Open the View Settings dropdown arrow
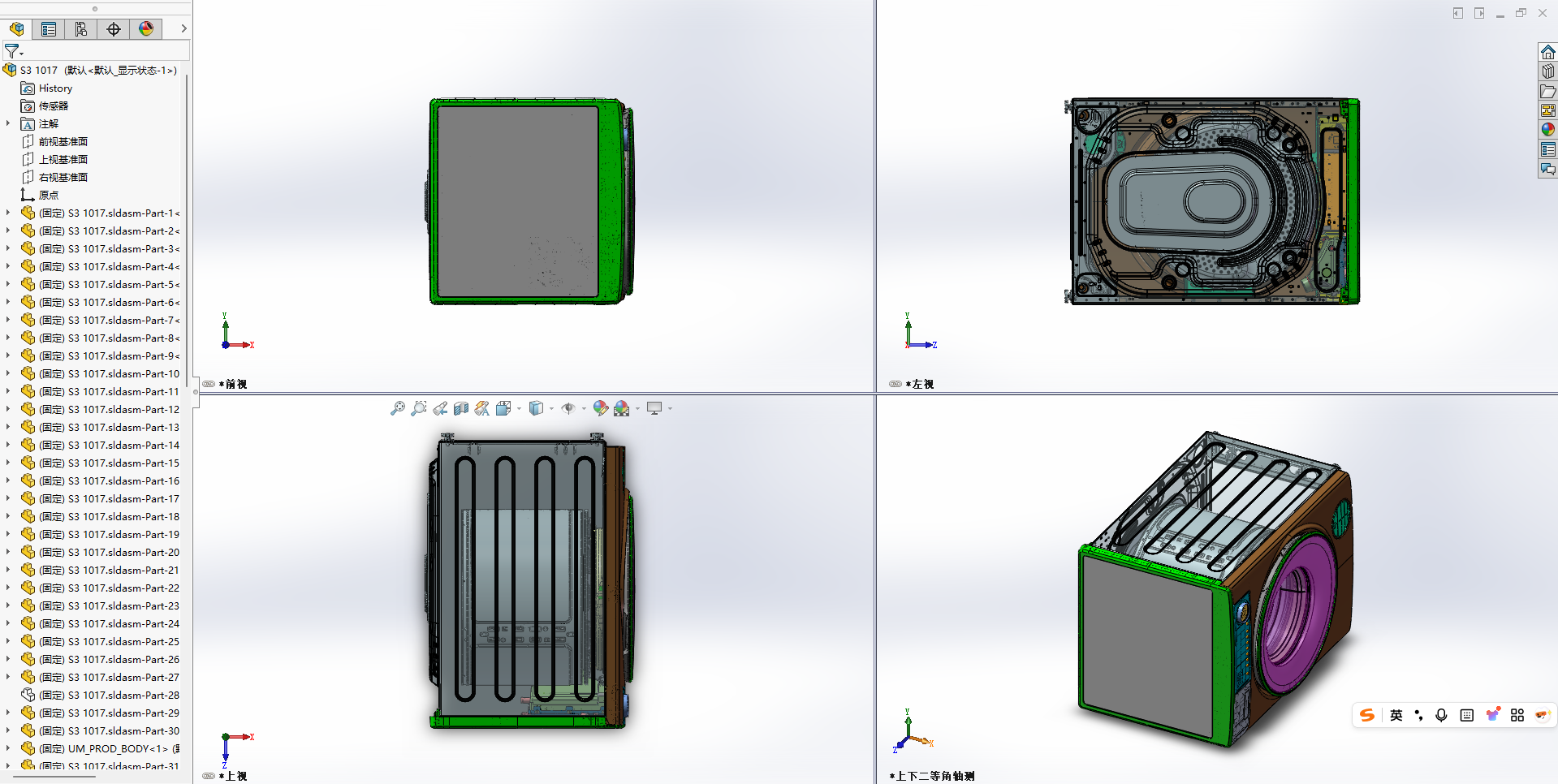Image resolution: width=1558 pixels, height=784 pixels. [670, 409]
